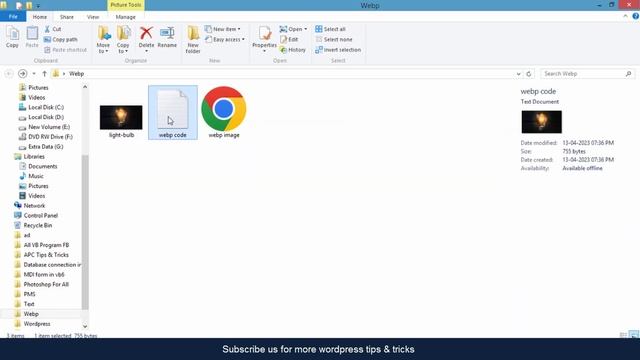
Task: Open the New item dropdown
Action: click(223, 29)
